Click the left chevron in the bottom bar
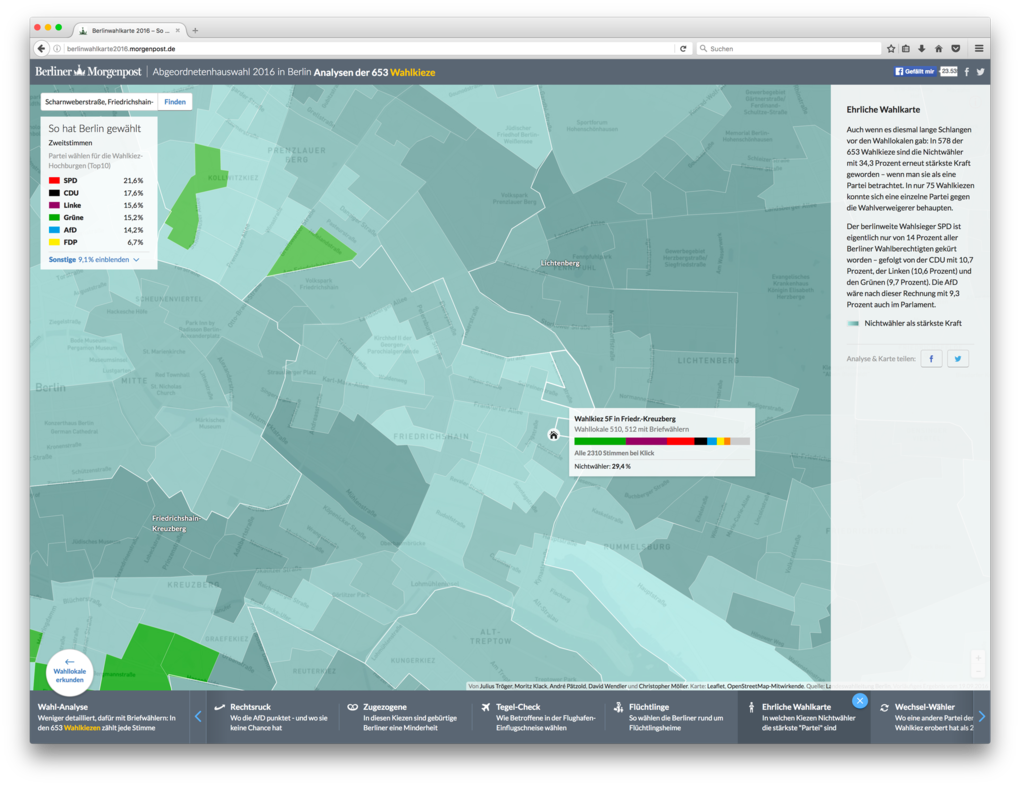This screenshot has height=786, width=1020. coord(198,714)
